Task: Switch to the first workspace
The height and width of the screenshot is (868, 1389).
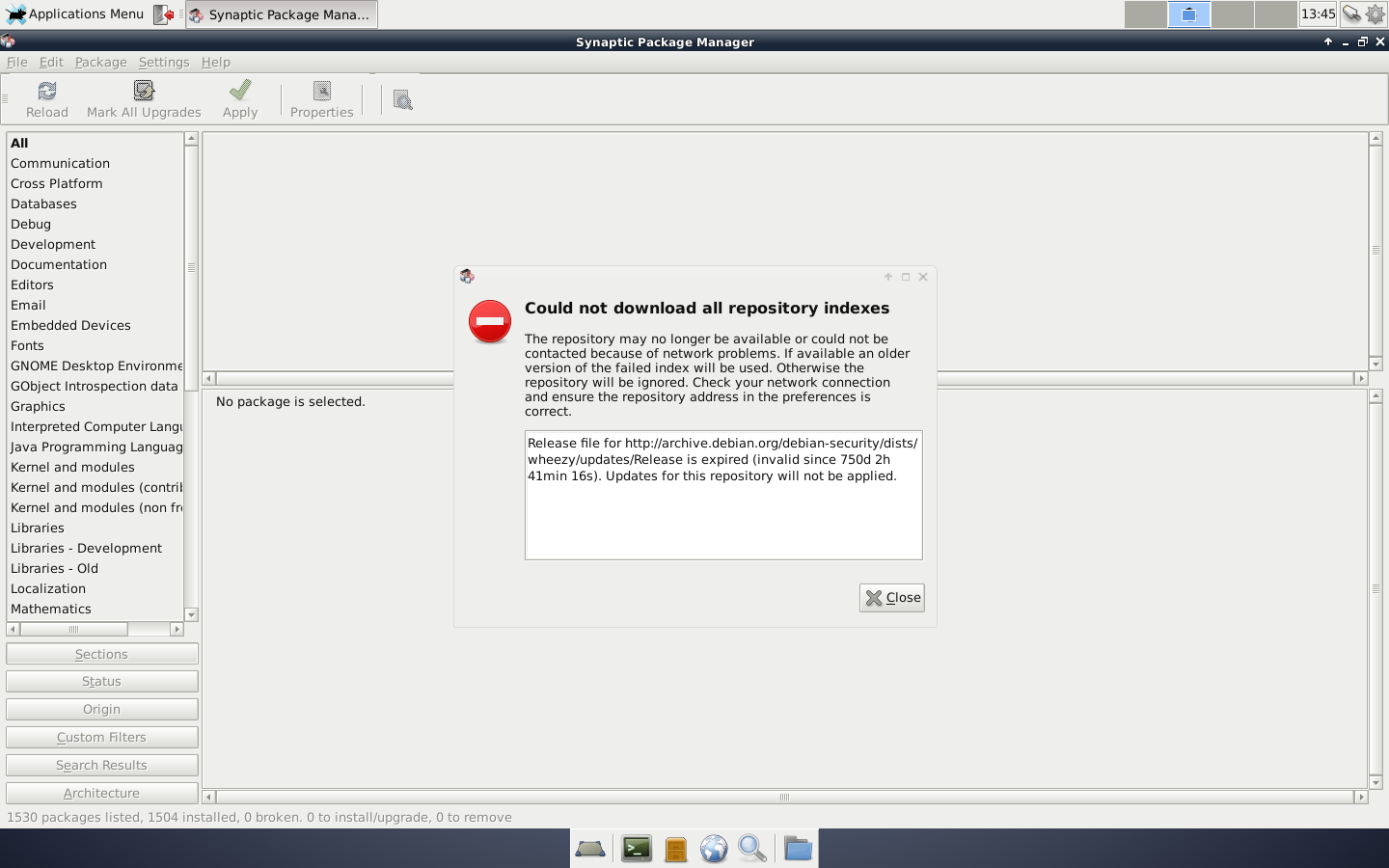Action: [x=1146, y=14]
